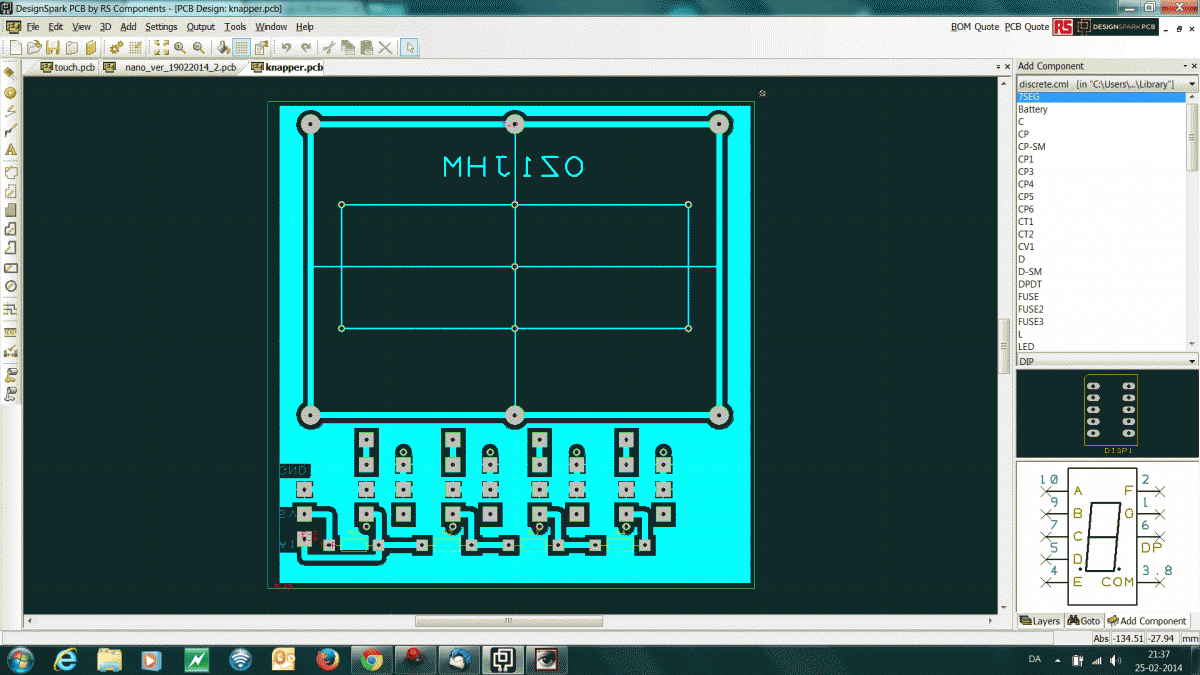Select the Add Text 'A' tool
Image resolution: width=1200 pixels, height=675 pixels.
coord(11,149)
